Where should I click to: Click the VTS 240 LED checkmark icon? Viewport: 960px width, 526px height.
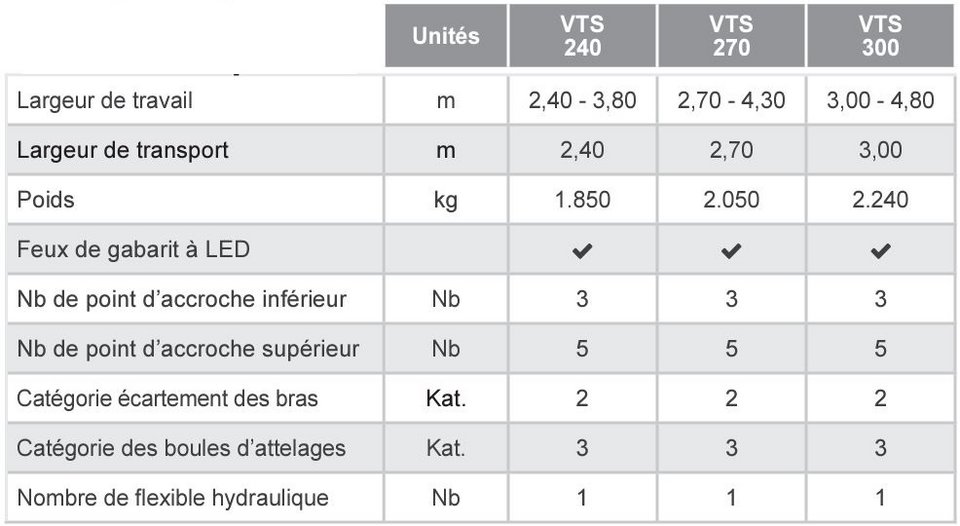(582, 250)
